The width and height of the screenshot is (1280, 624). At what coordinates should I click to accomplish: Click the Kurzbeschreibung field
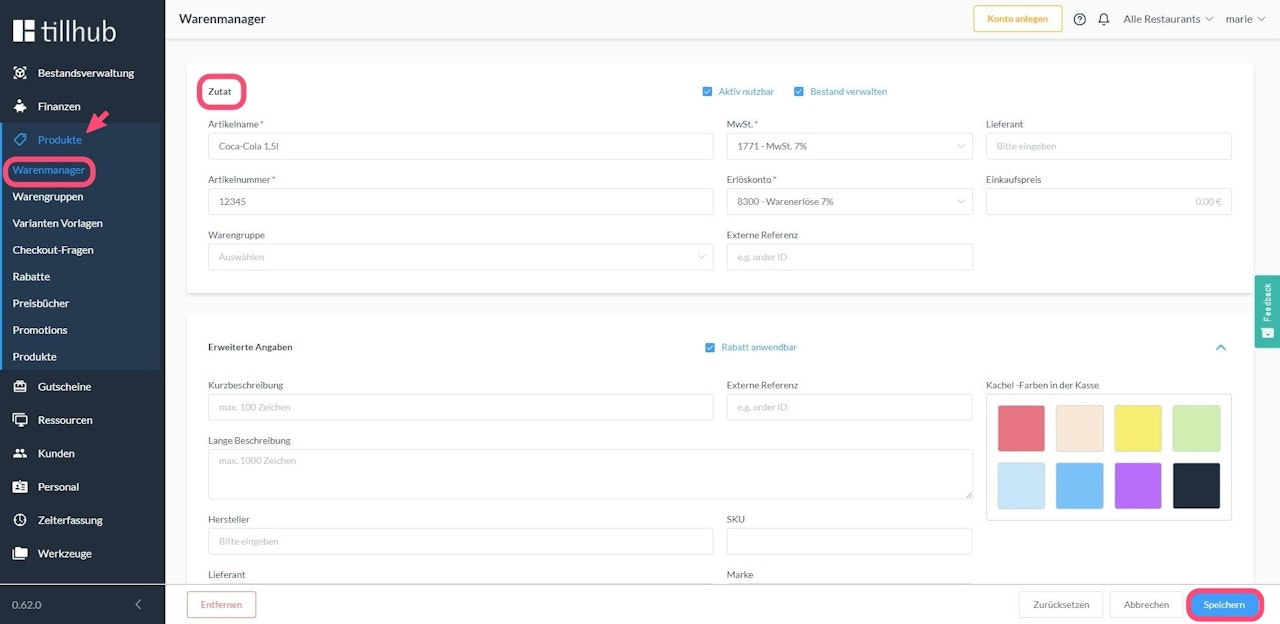(461, 407)
